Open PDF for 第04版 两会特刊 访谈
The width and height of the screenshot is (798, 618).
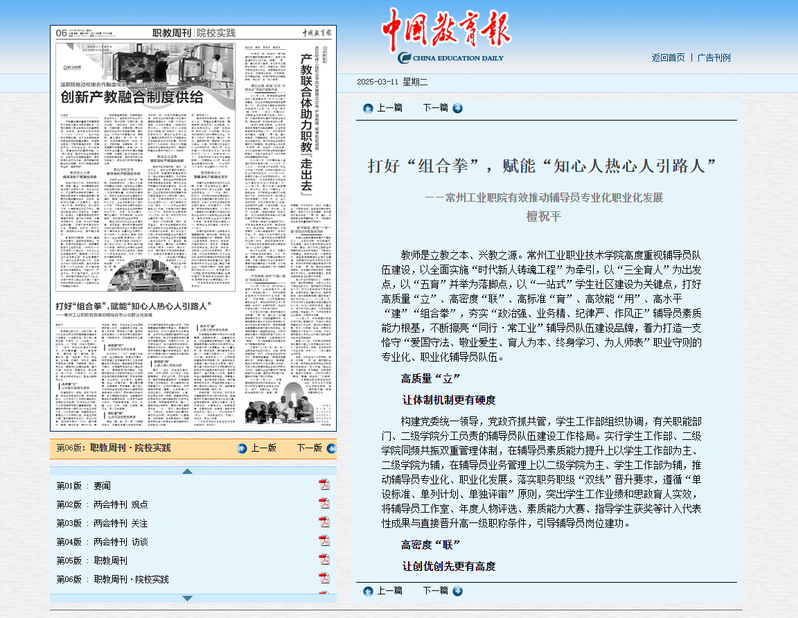(324, 542)
